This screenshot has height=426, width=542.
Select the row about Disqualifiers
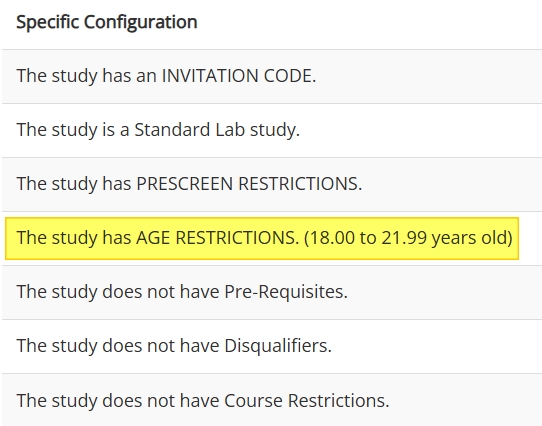click(x=272, y=346)
